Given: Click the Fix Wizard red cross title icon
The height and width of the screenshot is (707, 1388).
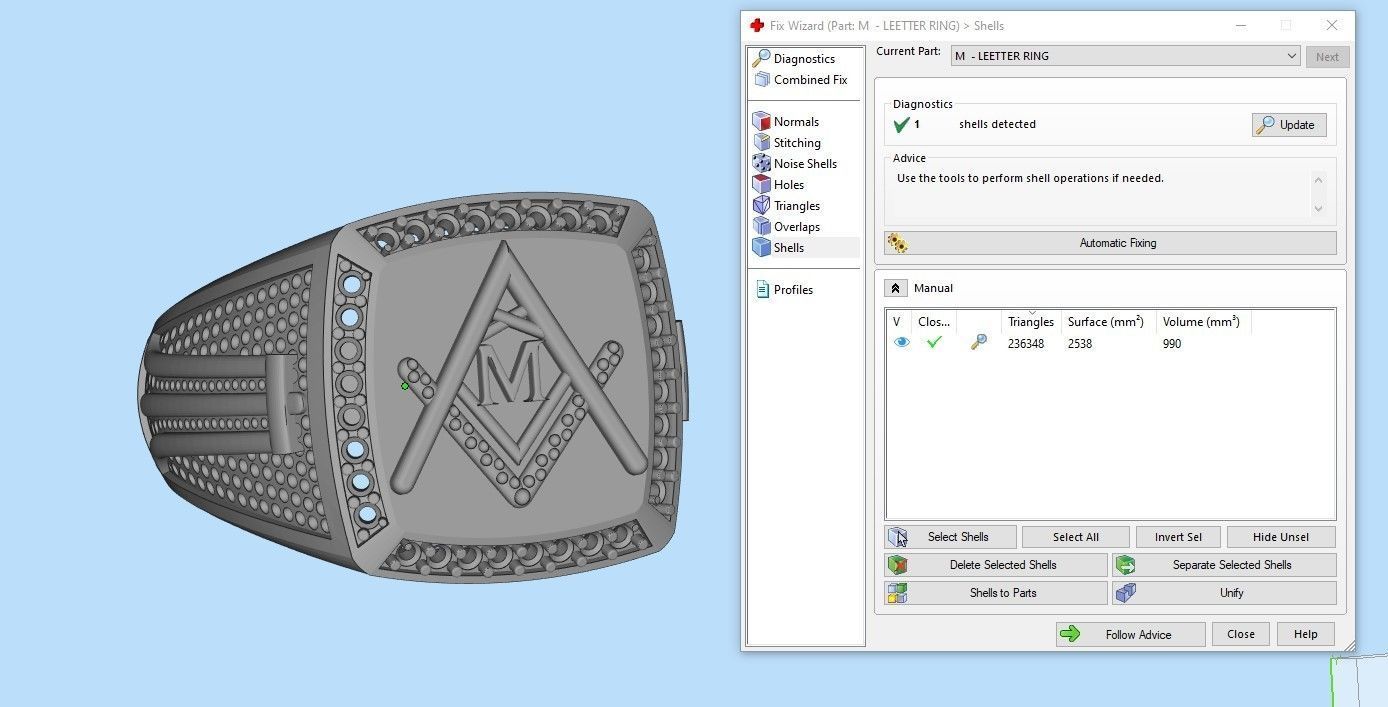Looking at the screenshot, I should 757,25.
